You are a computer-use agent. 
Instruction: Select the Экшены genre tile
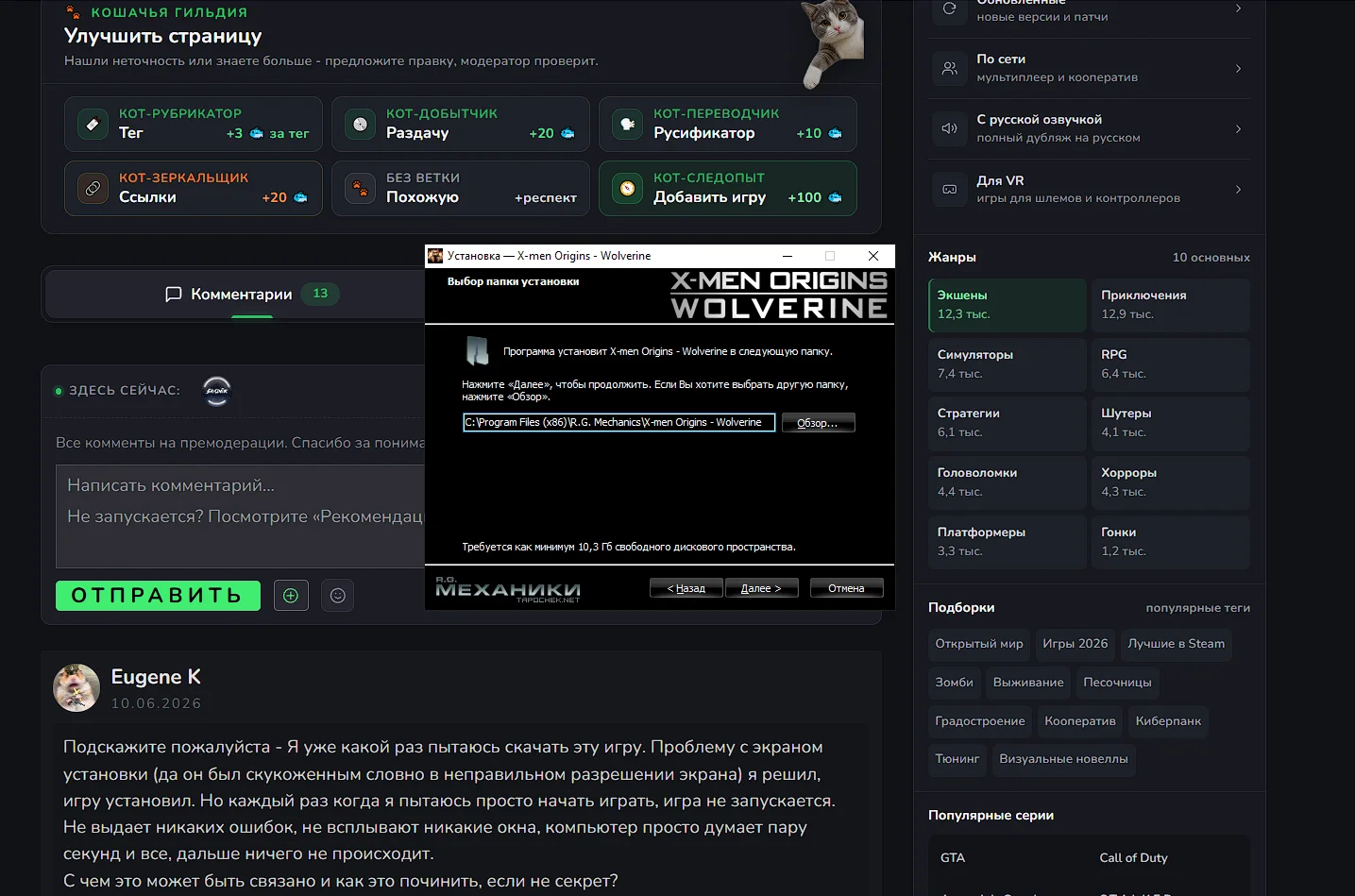(x=1008, y=305)
